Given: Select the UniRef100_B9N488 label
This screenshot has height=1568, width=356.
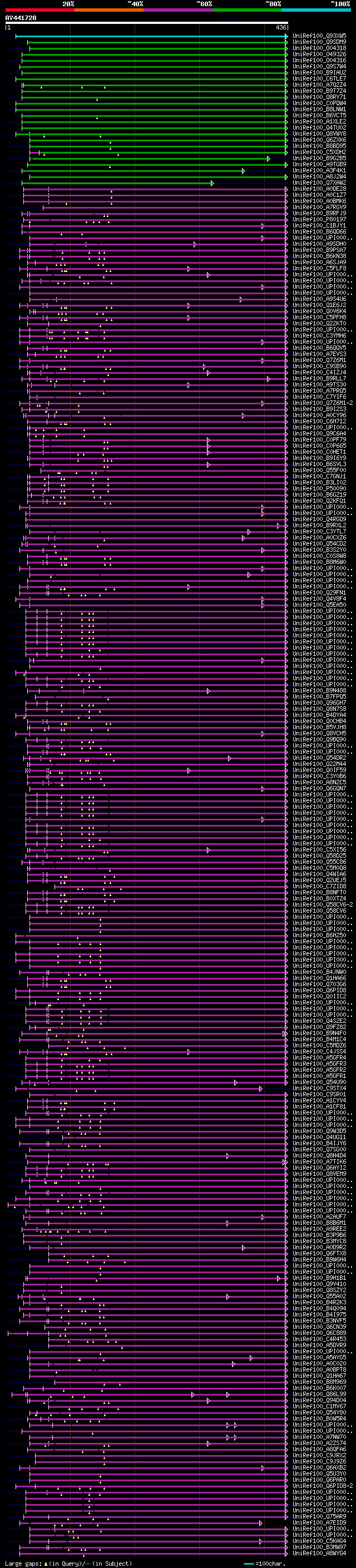Looking at the screenshot, I should pyautogui.click(x=319, y=691).
